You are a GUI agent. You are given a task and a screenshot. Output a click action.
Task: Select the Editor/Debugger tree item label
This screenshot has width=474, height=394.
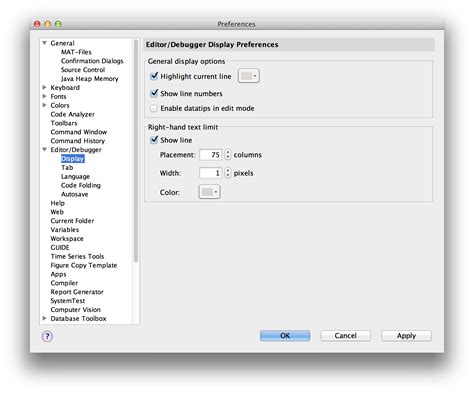76,150
